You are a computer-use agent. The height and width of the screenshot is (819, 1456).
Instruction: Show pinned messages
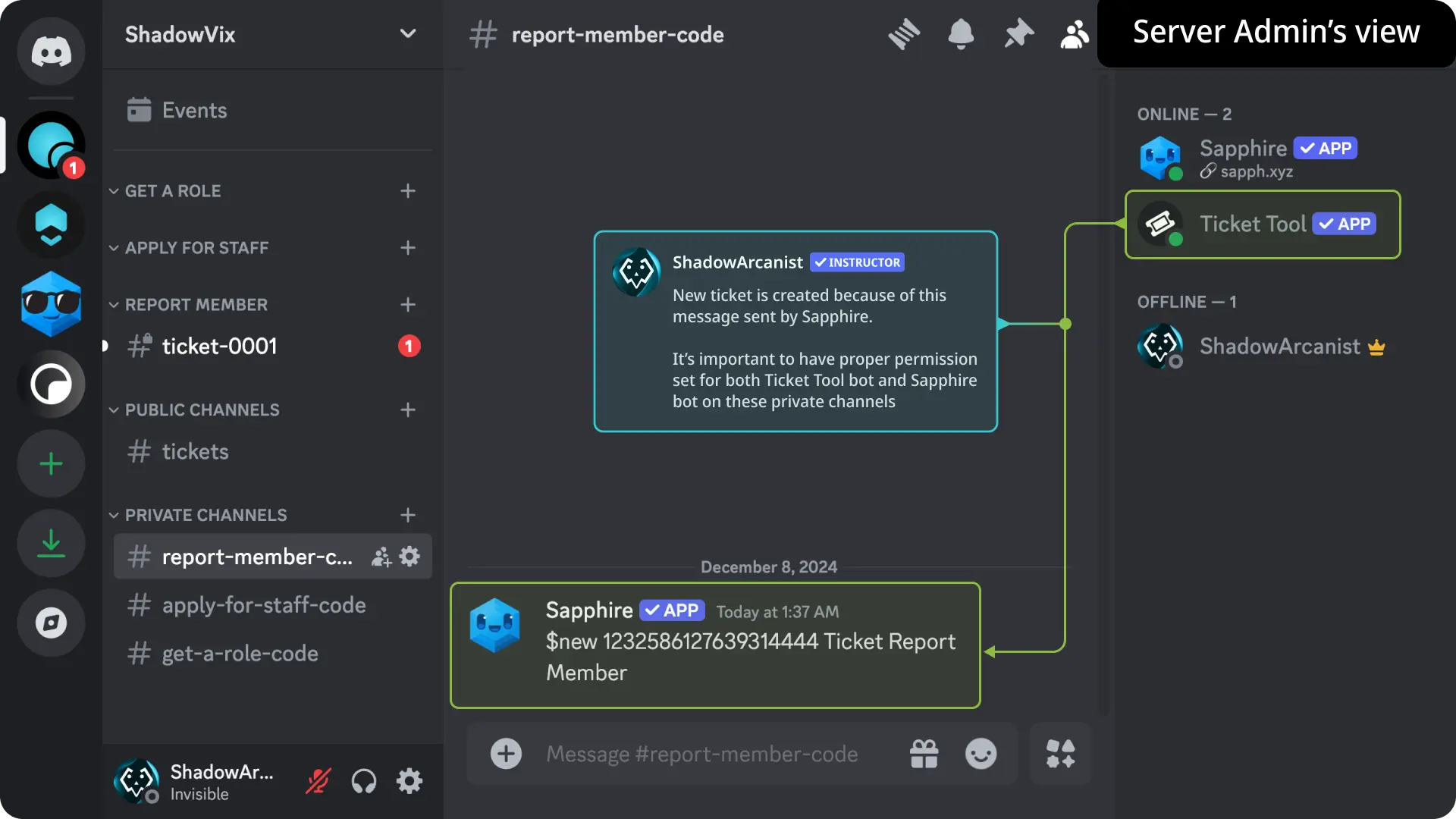[x=1018, y=34]
